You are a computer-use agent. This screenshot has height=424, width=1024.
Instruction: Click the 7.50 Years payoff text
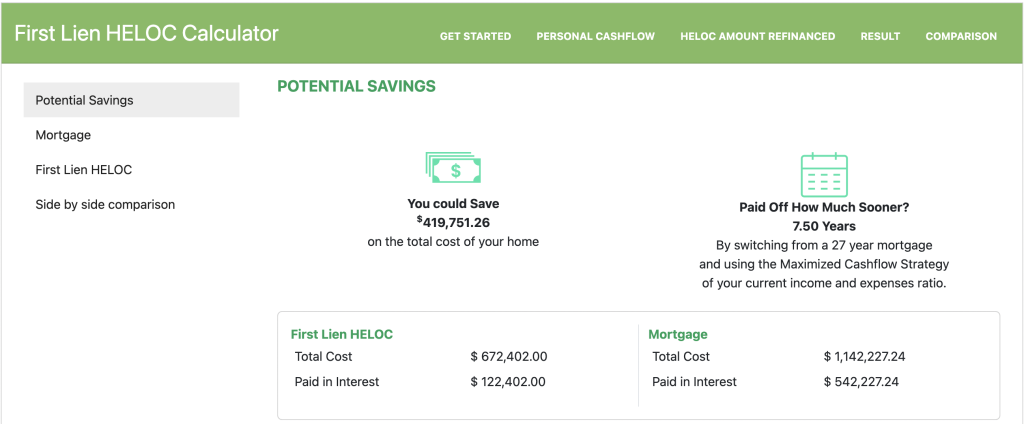823,226
